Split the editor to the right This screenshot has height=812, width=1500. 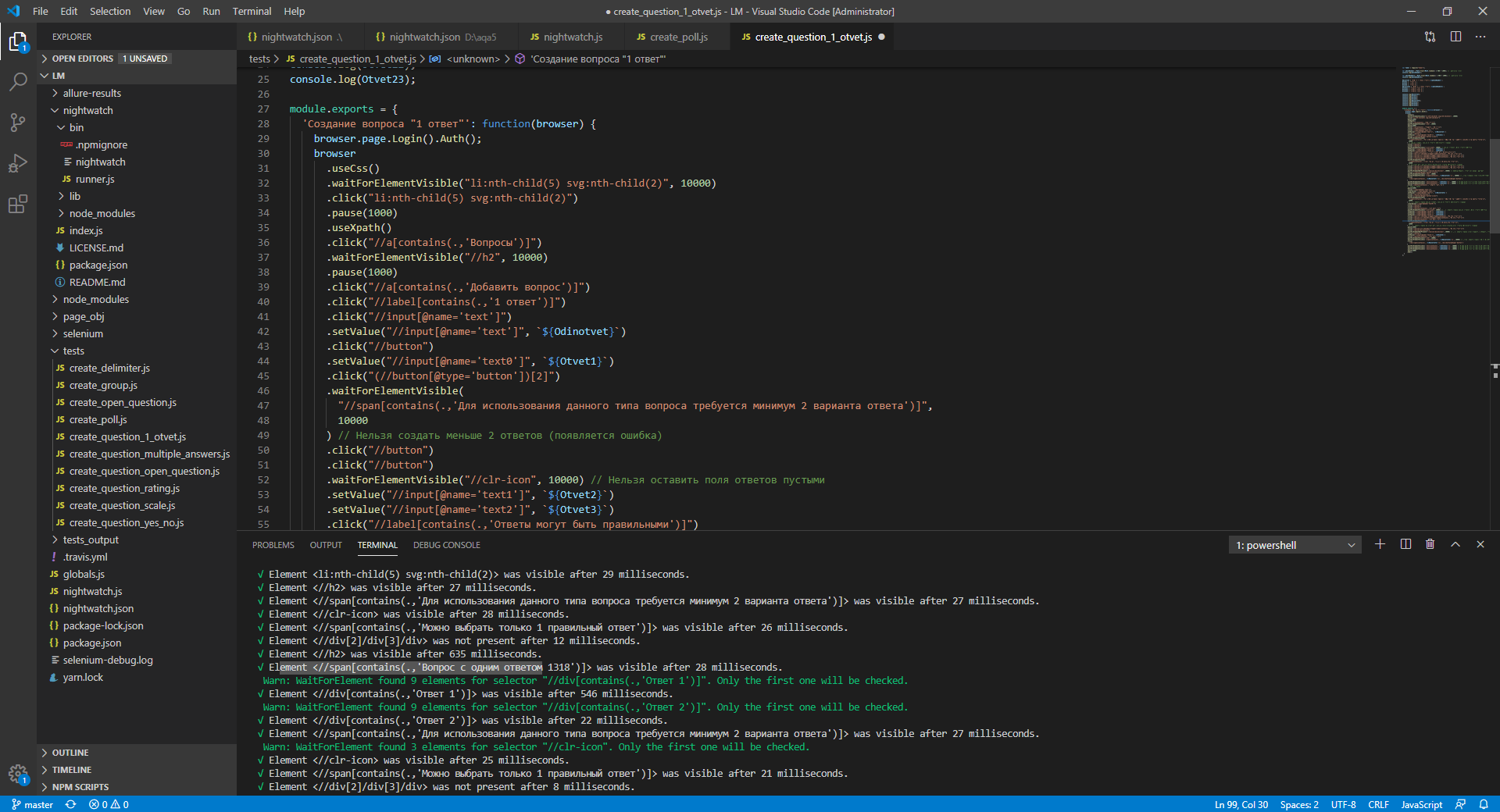coord(1455,37)
